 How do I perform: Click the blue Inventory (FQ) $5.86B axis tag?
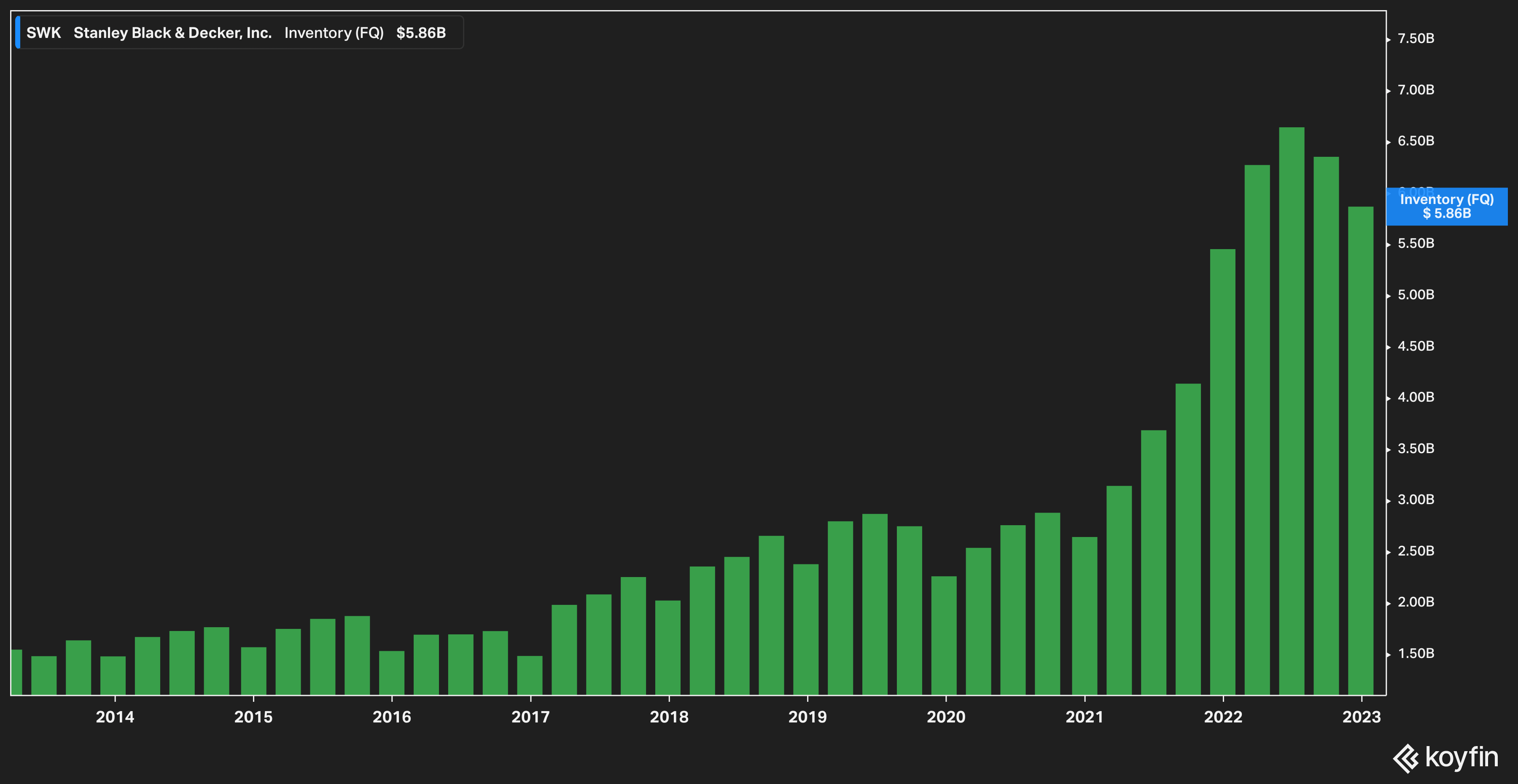(1447, 207)
